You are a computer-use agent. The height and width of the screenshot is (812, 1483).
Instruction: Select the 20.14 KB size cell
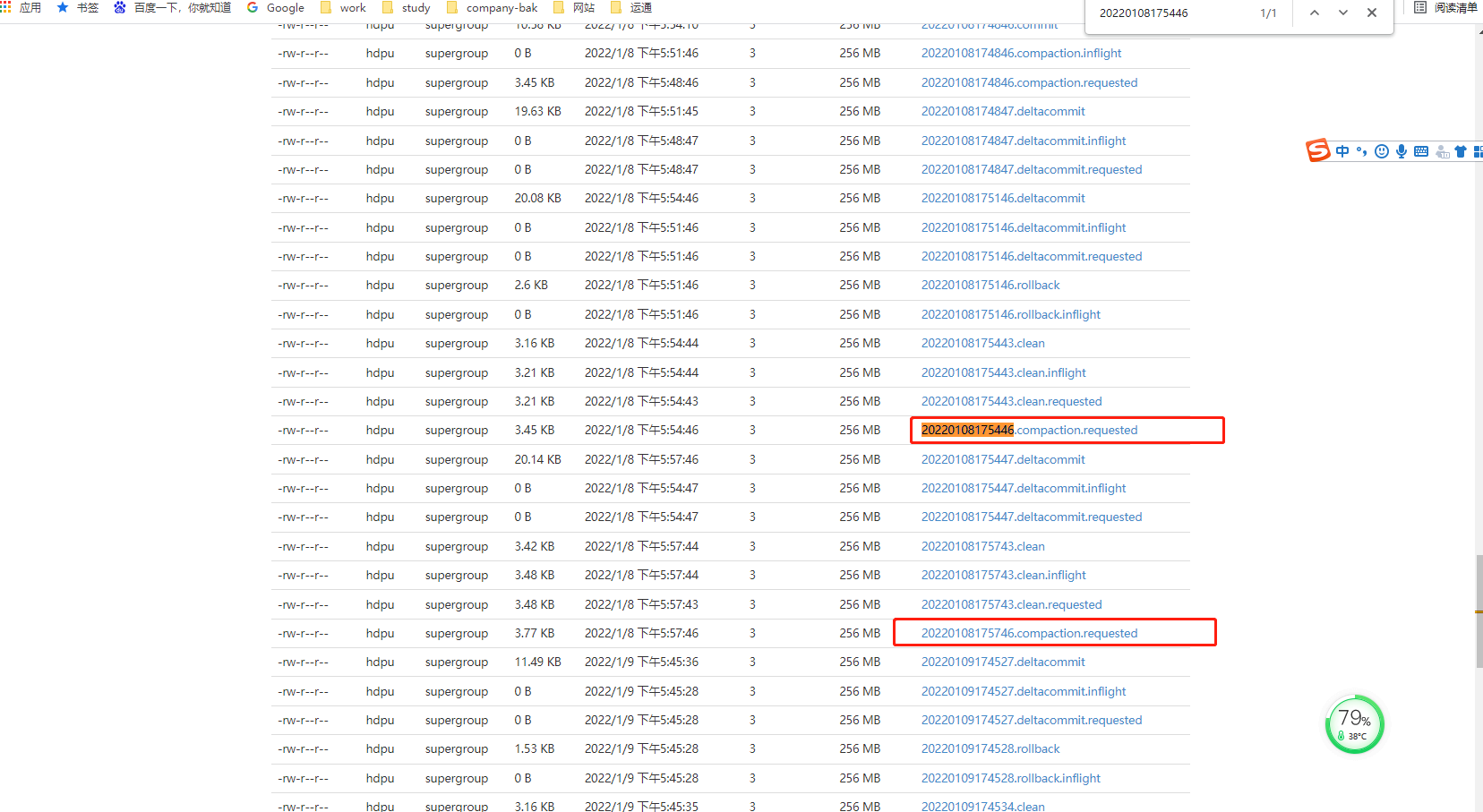click(x=537, y=459)
